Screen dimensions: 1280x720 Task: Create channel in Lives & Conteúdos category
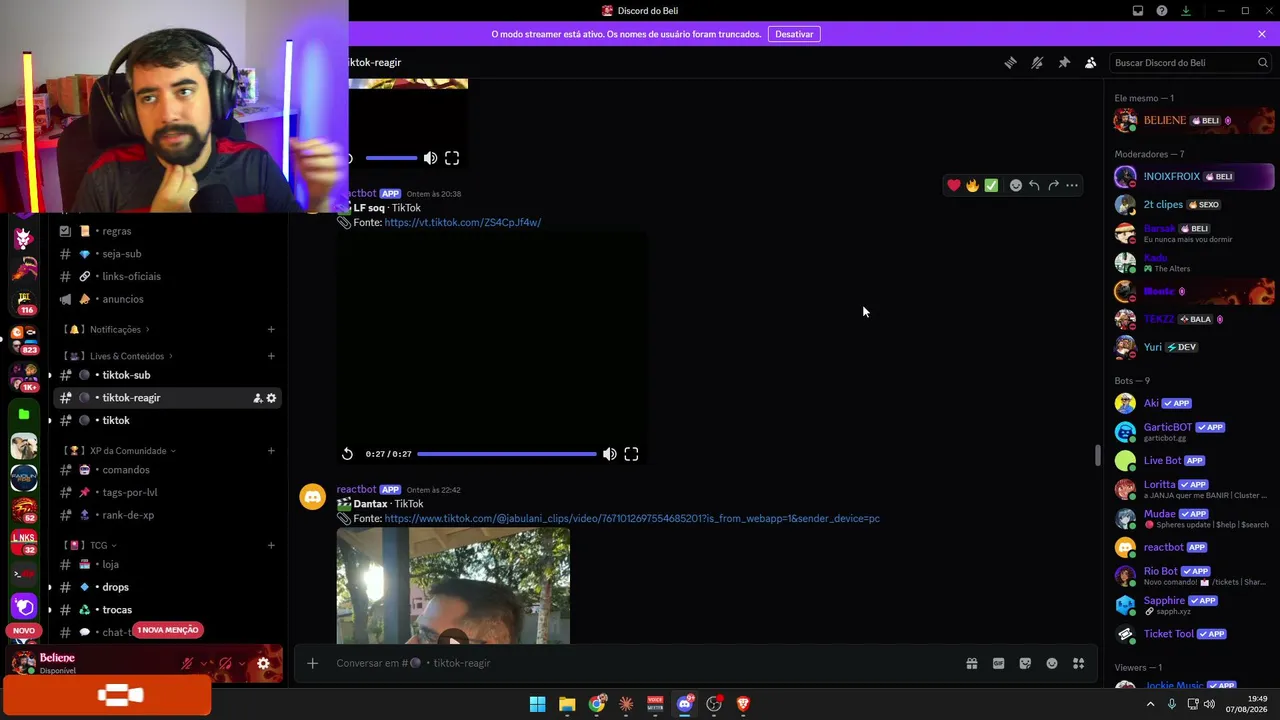point(271,356)
